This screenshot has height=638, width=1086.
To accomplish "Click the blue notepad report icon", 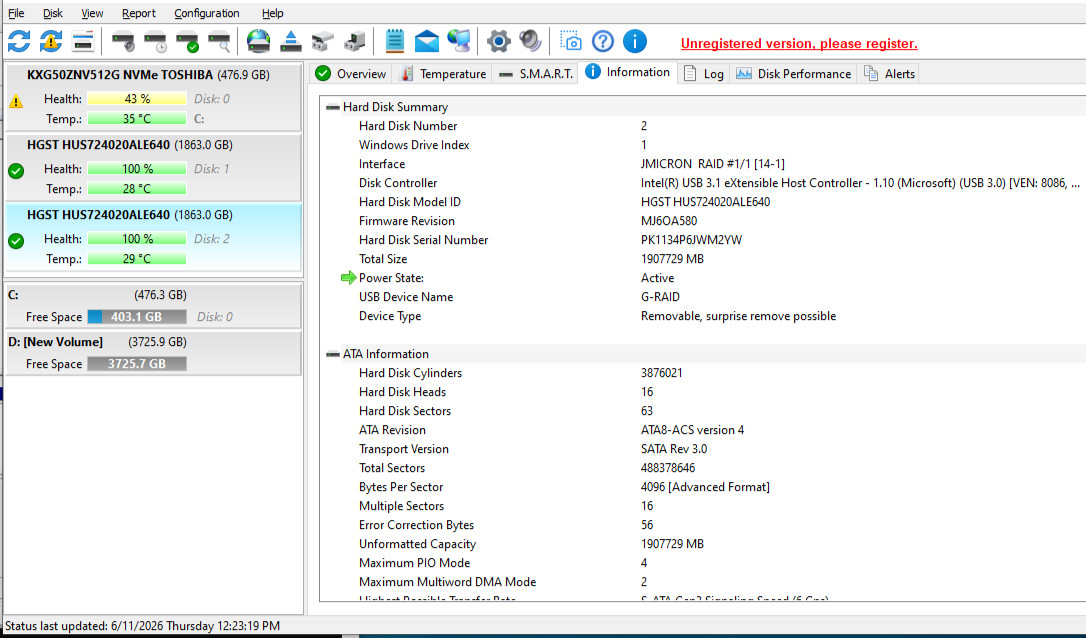I will click(395, 42).
